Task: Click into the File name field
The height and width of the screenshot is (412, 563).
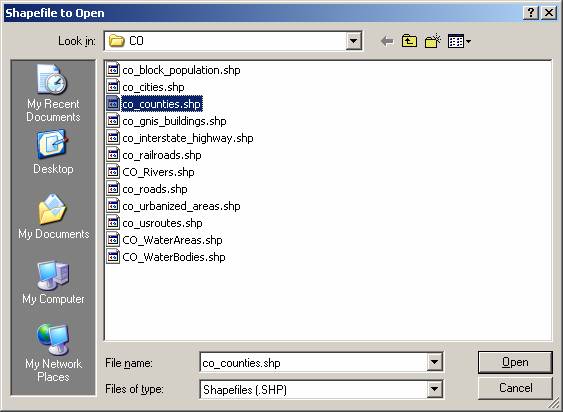Action: point(313,362)
